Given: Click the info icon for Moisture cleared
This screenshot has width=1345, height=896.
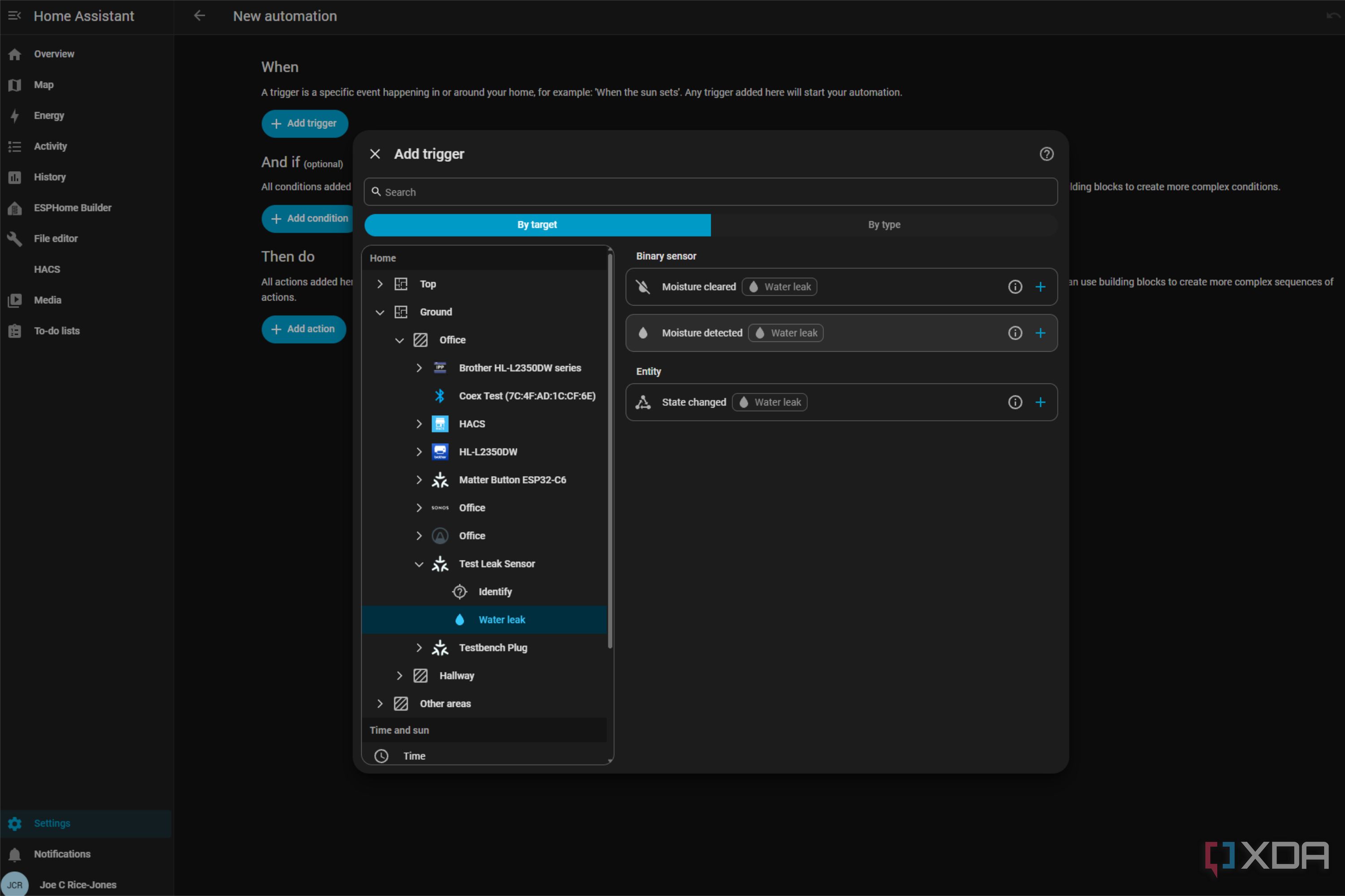Looking at the screenshot, I should 1015,287.
